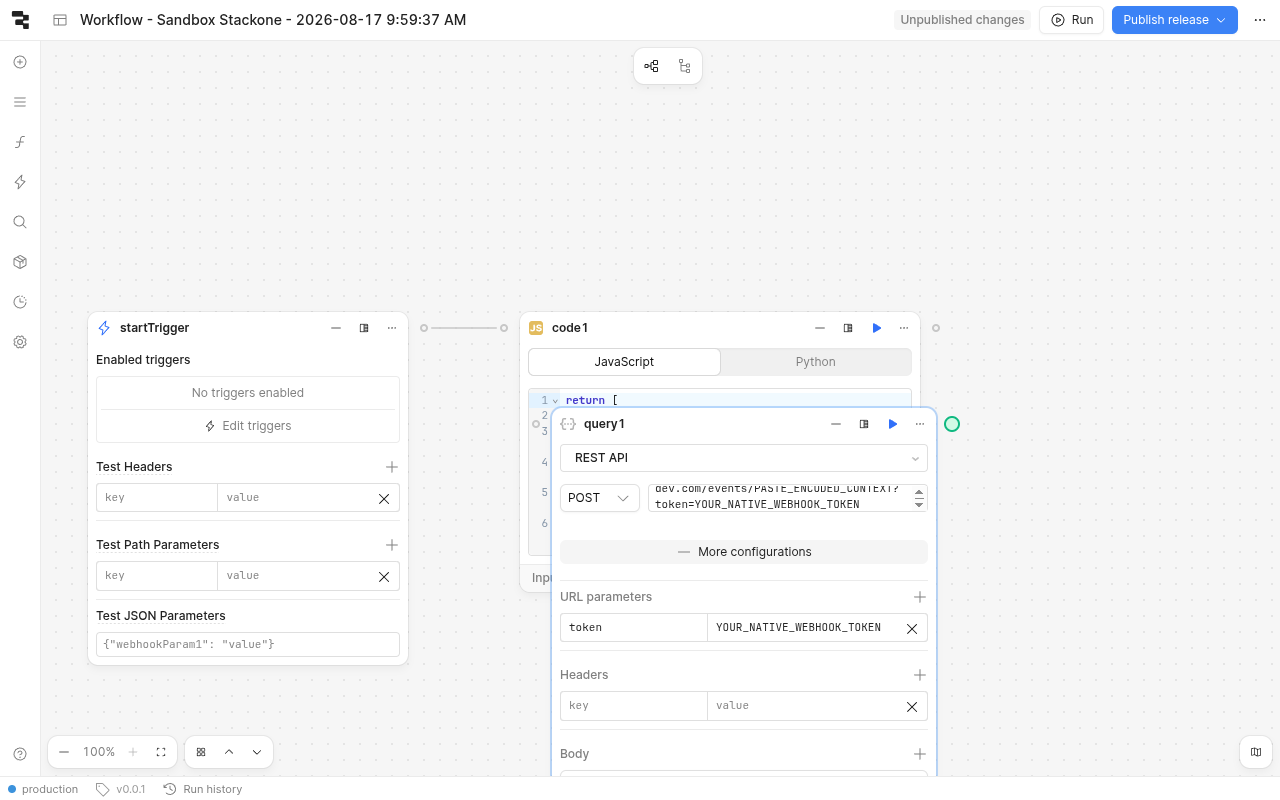
Task: Open the blocks list icon in sidebar
Action: [20, 102]
